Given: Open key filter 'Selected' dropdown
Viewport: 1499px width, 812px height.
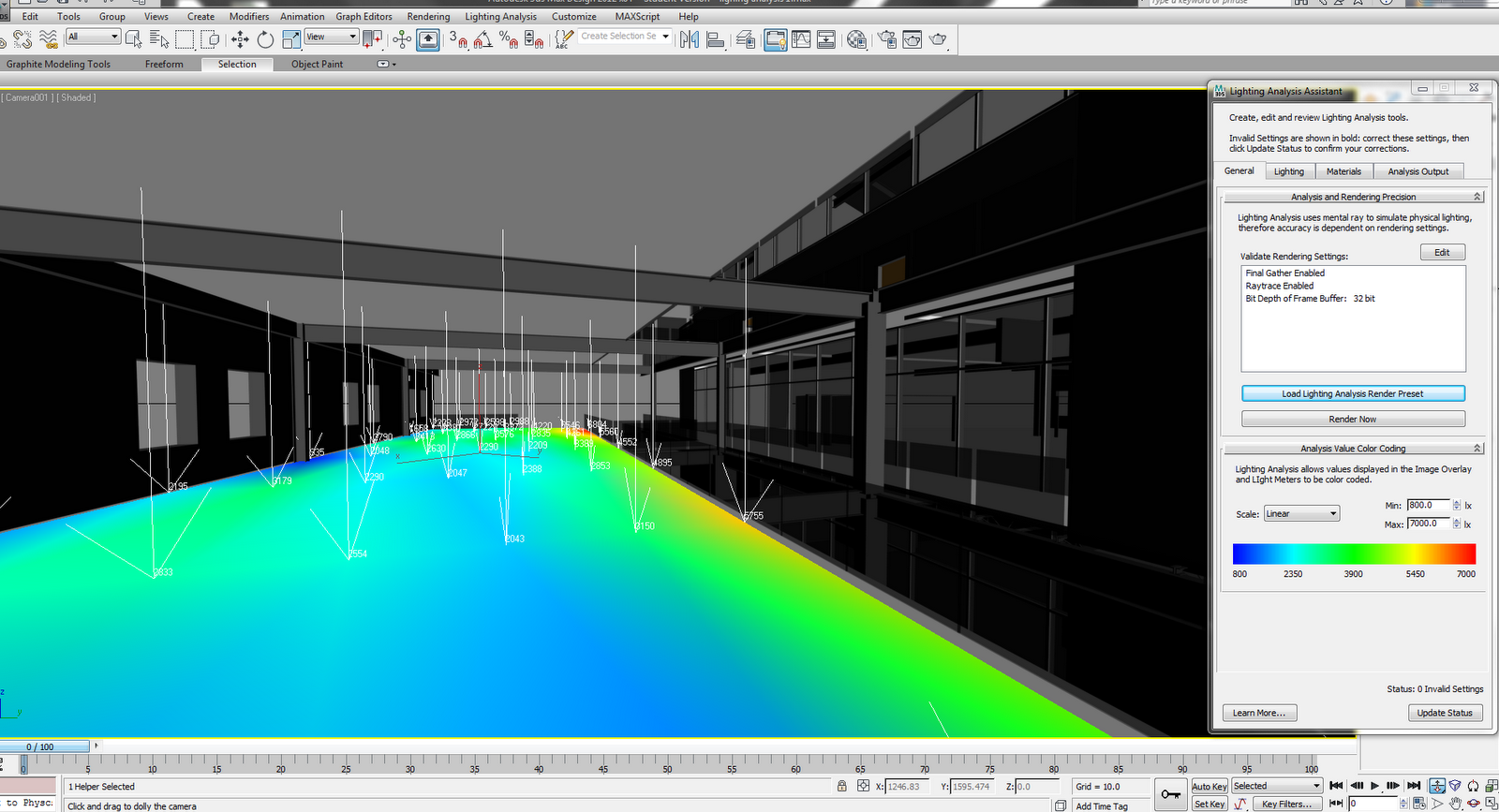Looking at the screenshot, I should pos(1276,786).
